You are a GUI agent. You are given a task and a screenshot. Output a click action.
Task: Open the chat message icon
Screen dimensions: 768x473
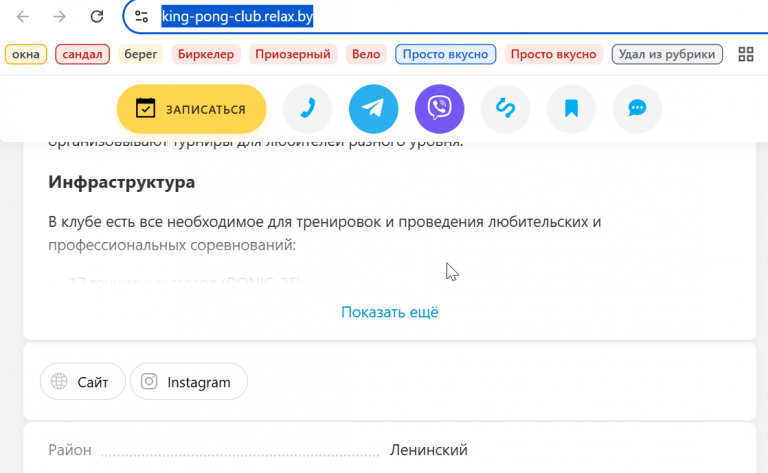point(637,109)
